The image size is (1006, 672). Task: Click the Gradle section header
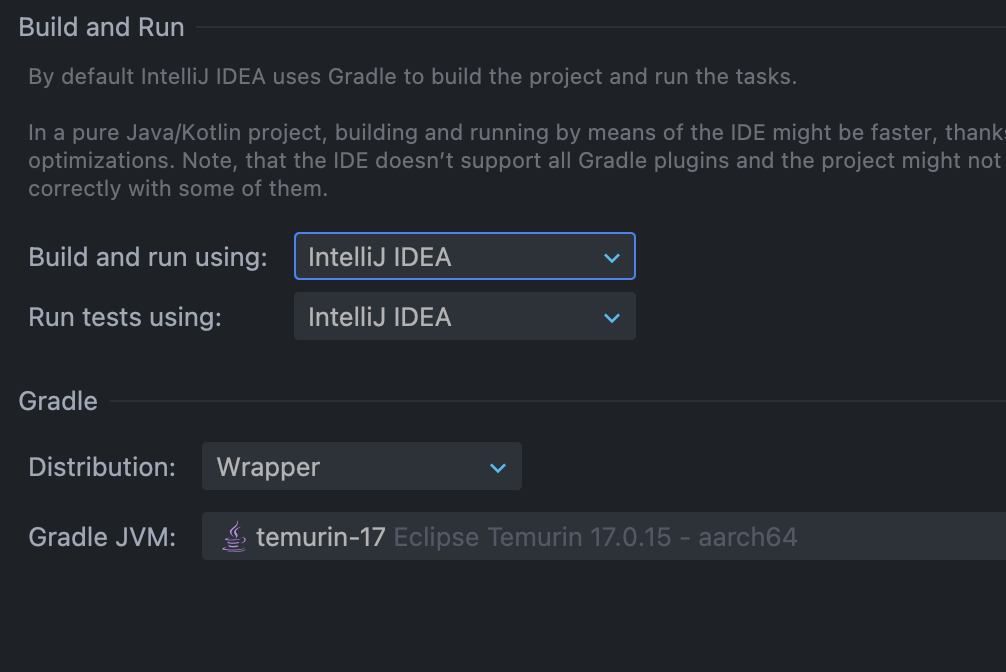58,401
